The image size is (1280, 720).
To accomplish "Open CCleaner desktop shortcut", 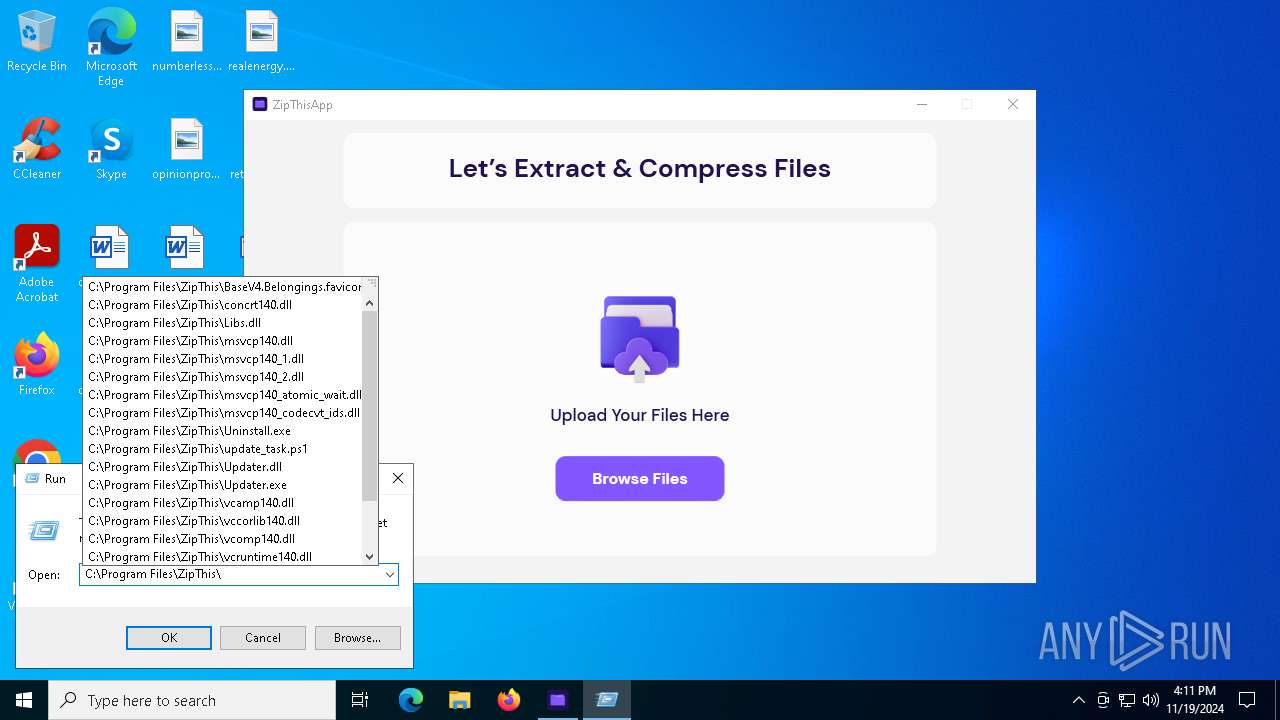I will (x=37, y=150).
